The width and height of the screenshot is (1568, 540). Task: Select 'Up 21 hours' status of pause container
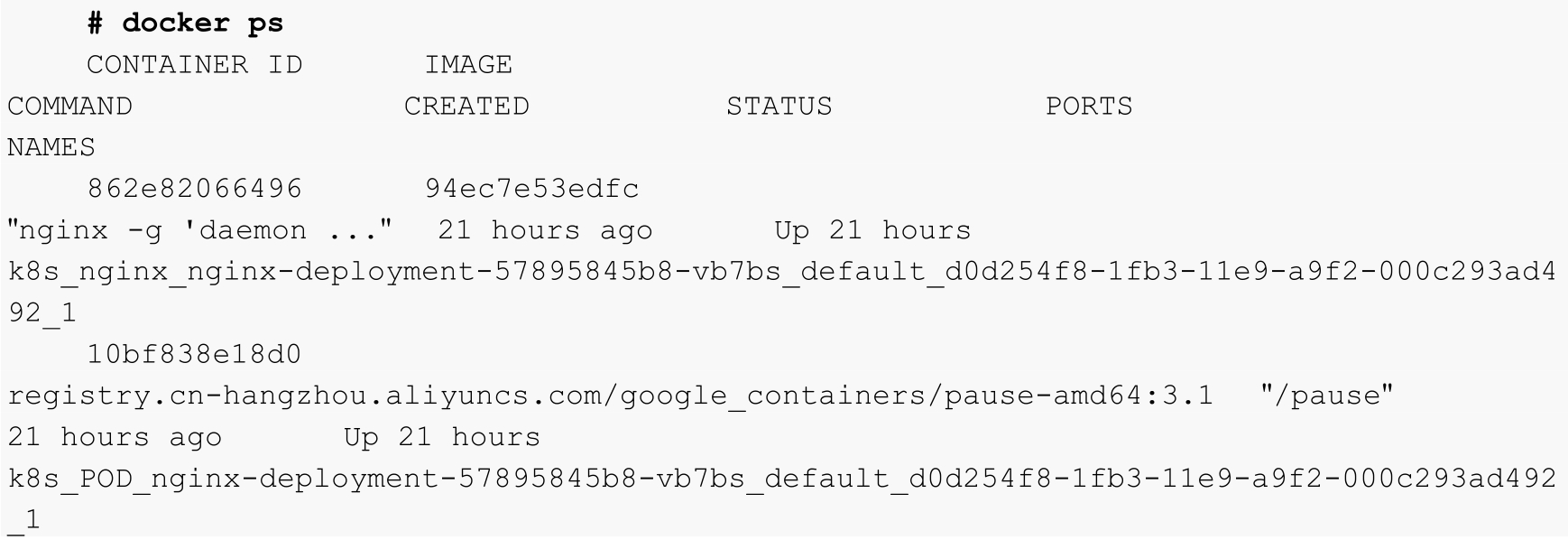[x=442, y=437]
